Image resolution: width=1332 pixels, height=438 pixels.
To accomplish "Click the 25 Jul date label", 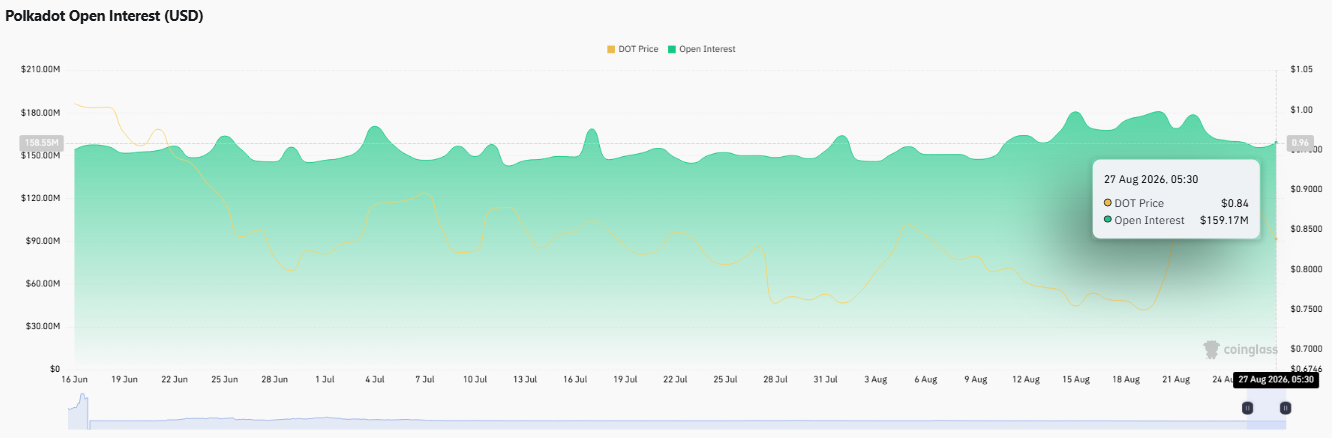I will click(x=725, y=380).
